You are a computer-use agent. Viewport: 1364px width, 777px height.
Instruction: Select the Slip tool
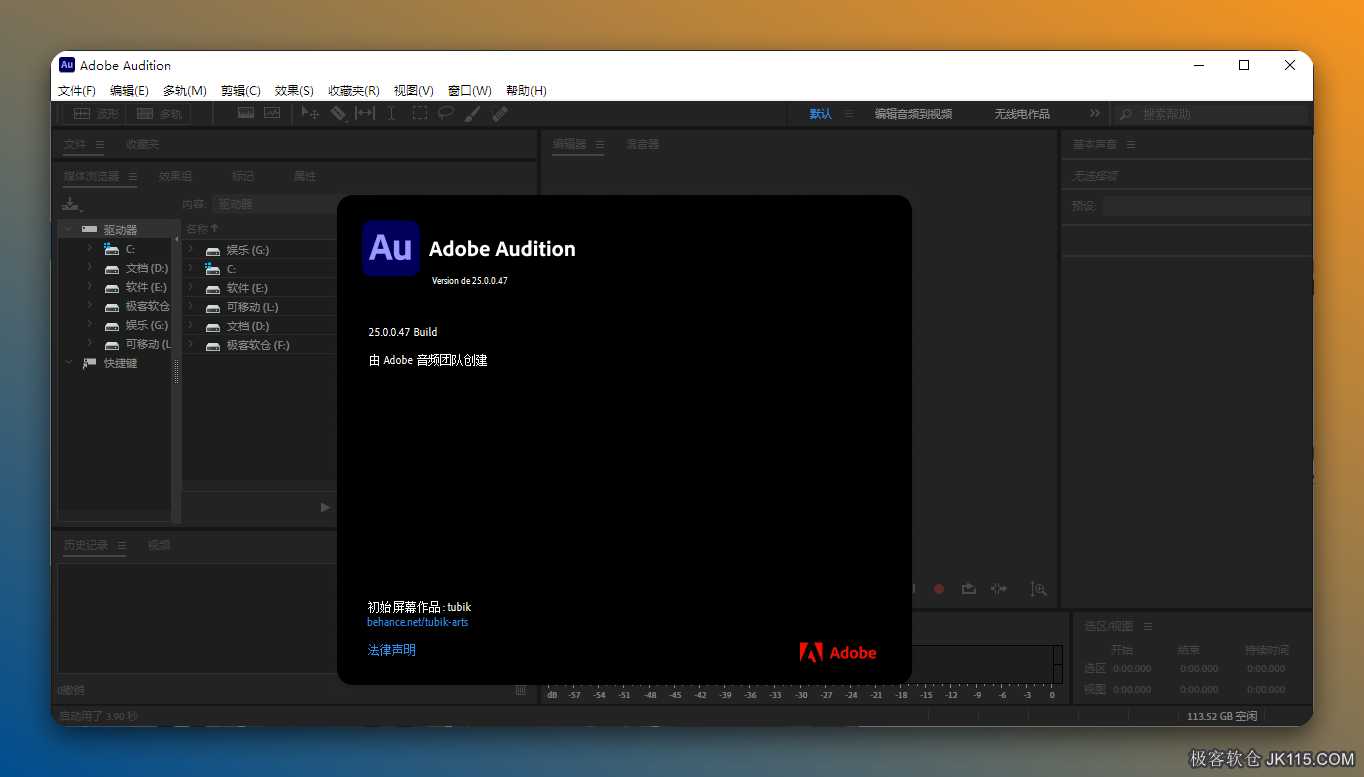(365, 114)
